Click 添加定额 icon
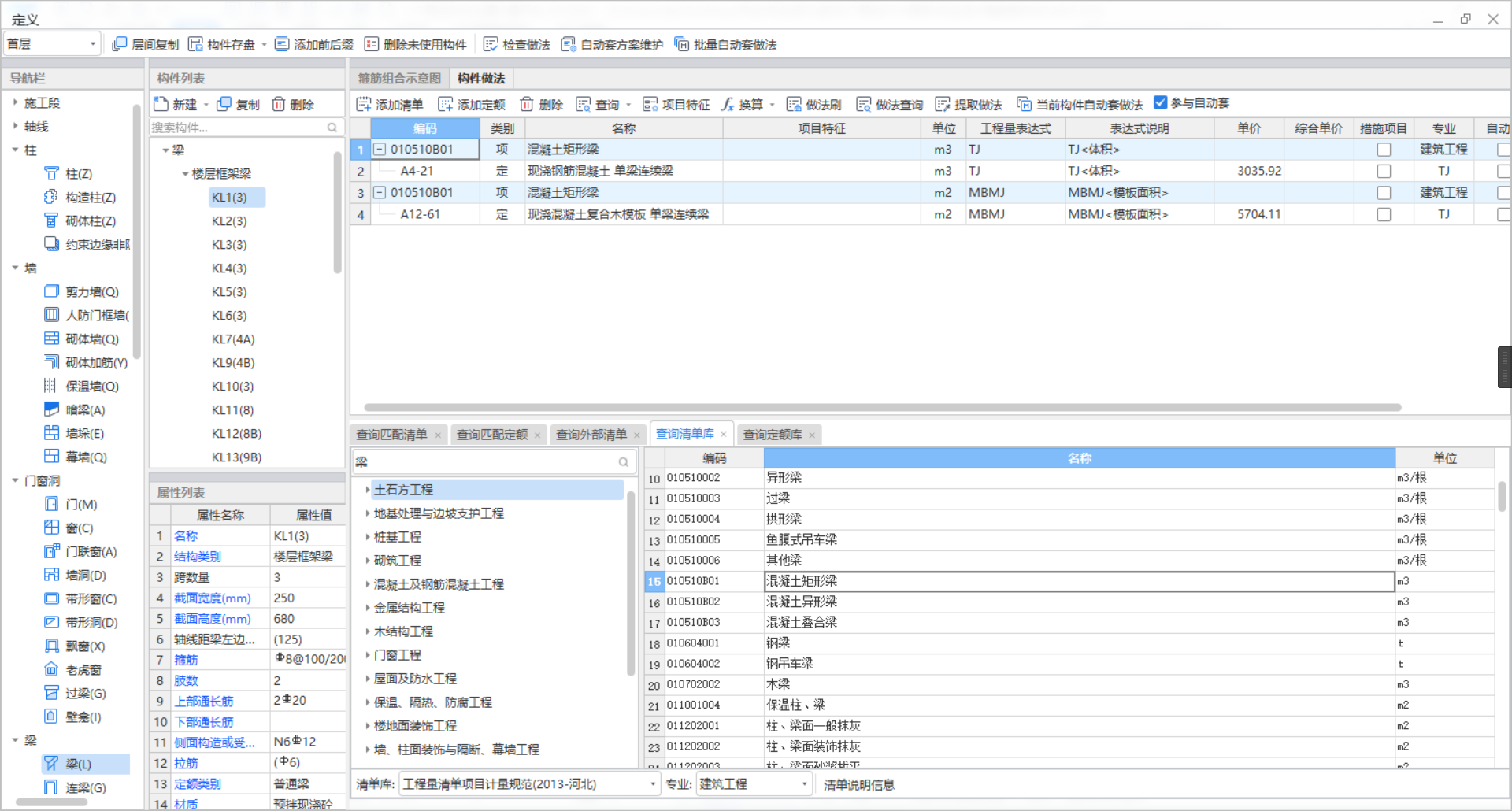The height and width of the screenshot is (811, 1512). [446, 104]
